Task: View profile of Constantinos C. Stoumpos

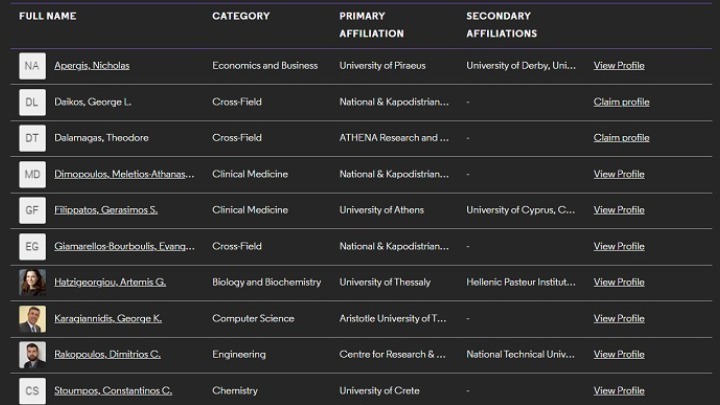Action: [x=619, y=390]
